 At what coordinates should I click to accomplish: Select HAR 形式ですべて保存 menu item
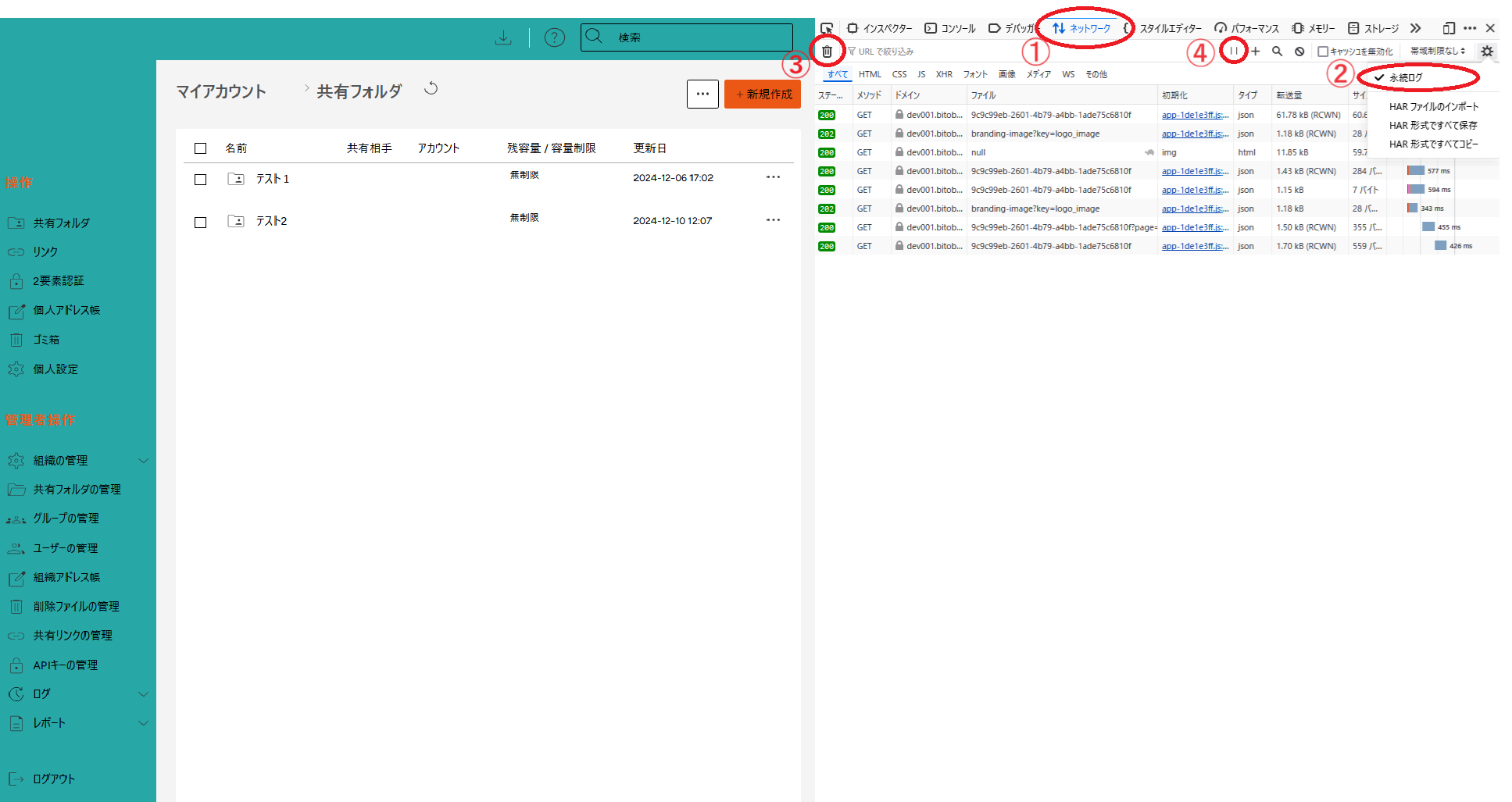click(x=1432, y=125)
